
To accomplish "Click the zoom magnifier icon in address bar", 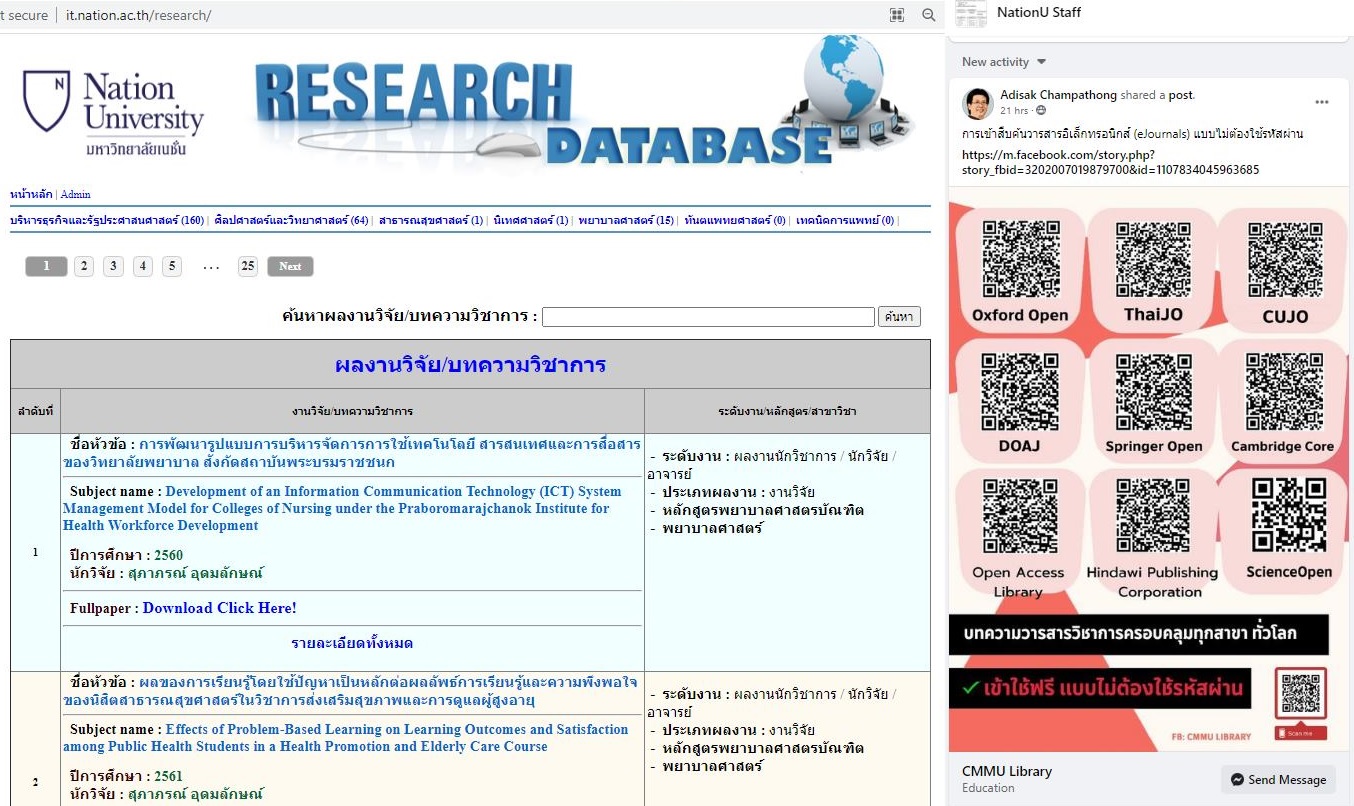I will 929,15.
